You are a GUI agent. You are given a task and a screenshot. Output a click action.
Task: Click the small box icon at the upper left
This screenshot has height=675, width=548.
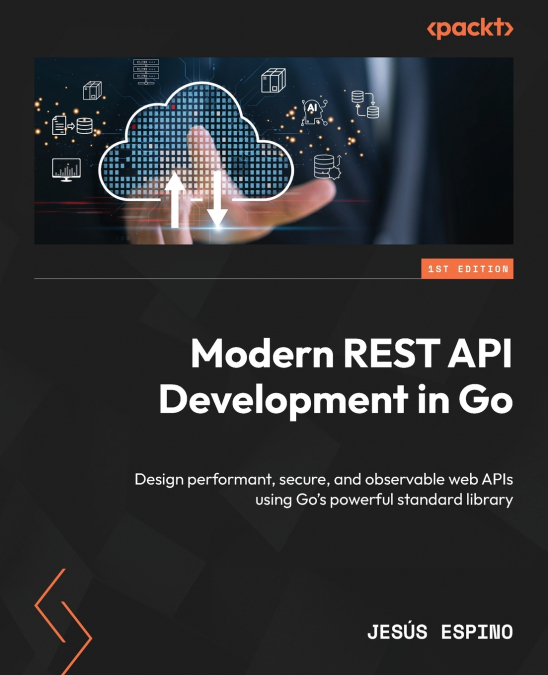tap(93, 90)
